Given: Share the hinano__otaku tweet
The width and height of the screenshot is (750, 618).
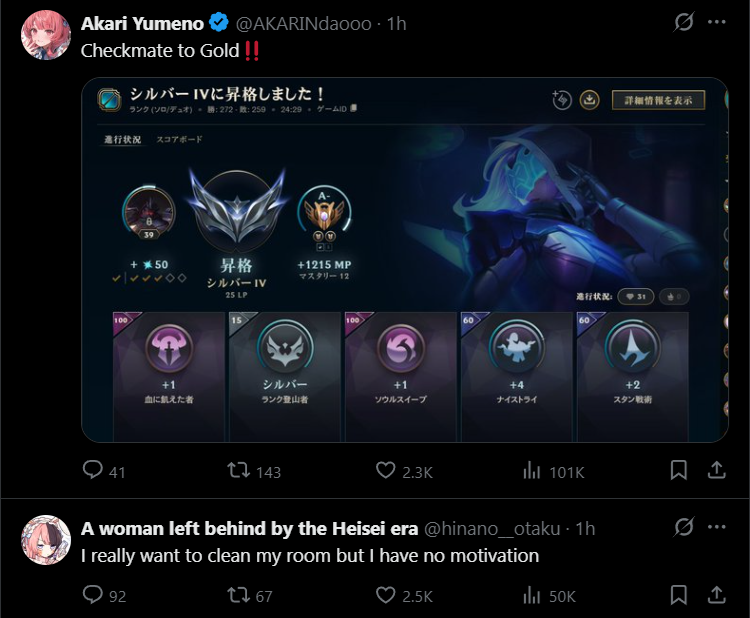Looking at the screenshot, I should pos(716,595).
